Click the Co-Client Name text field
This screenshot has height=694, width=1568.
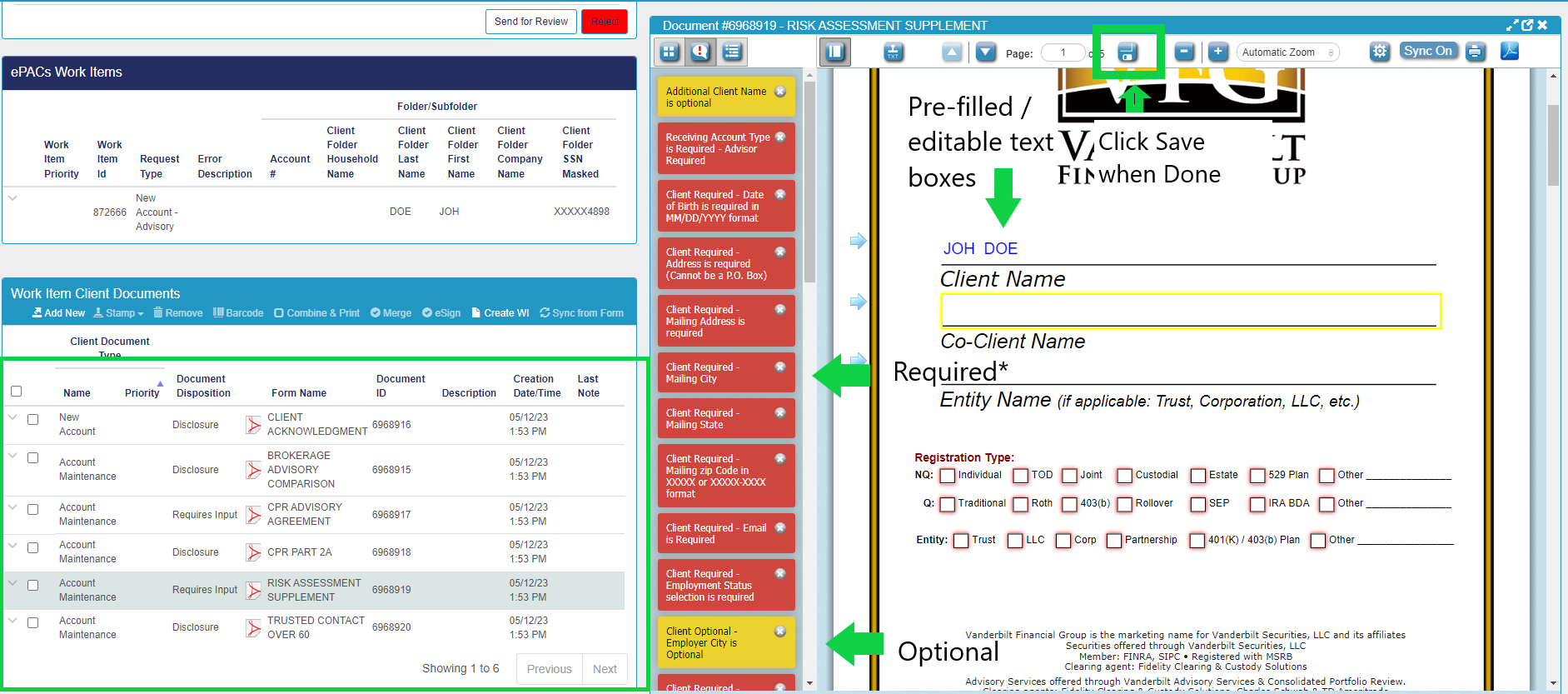(x=1191, y=312)
